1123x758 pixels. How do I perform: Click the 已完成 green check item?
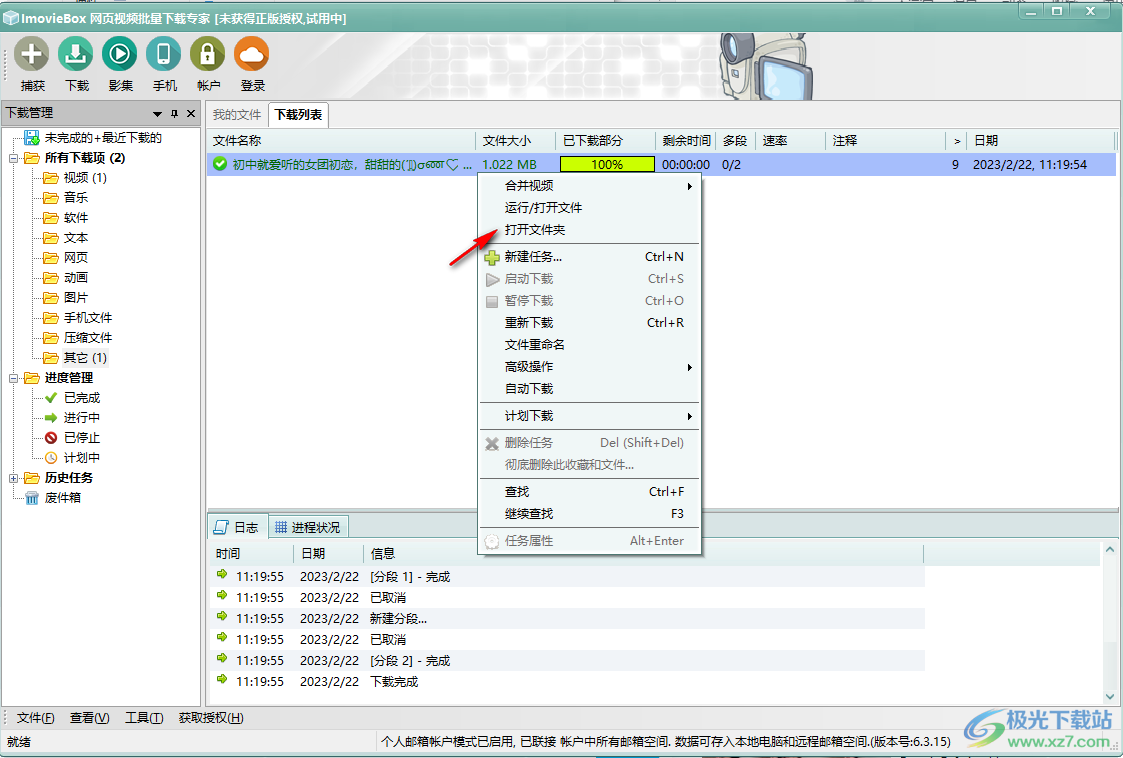pyautogui.click(x=82, y=398)
